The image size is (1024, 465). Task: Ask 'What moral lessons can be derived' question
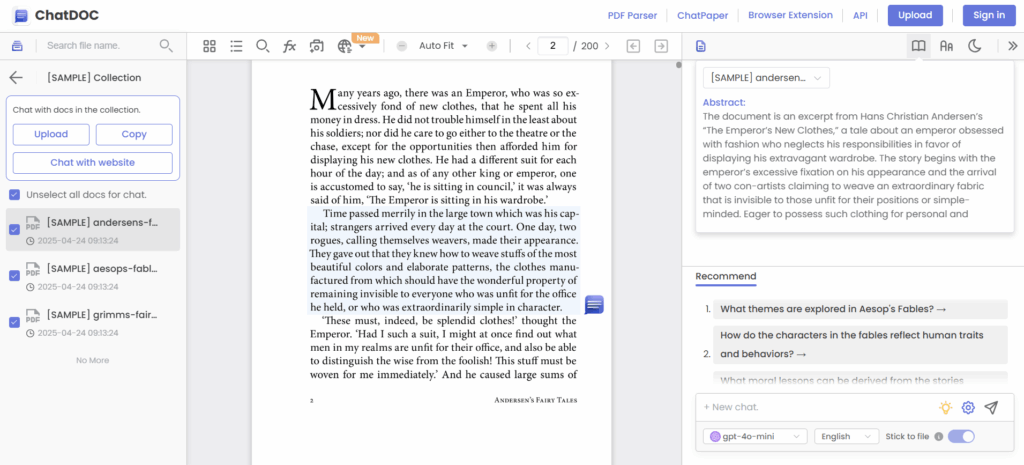860,380
